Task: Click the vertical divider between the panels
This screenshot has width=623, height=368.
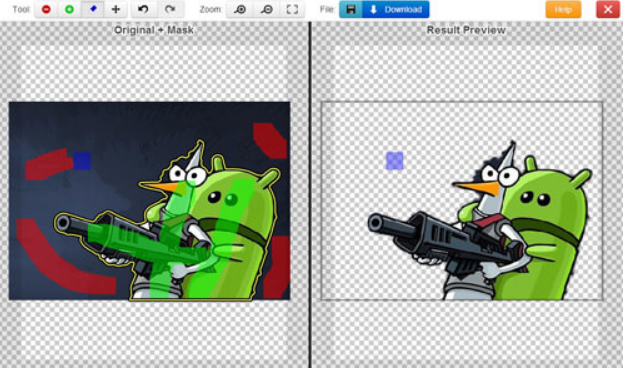Action: pos(310,195)
